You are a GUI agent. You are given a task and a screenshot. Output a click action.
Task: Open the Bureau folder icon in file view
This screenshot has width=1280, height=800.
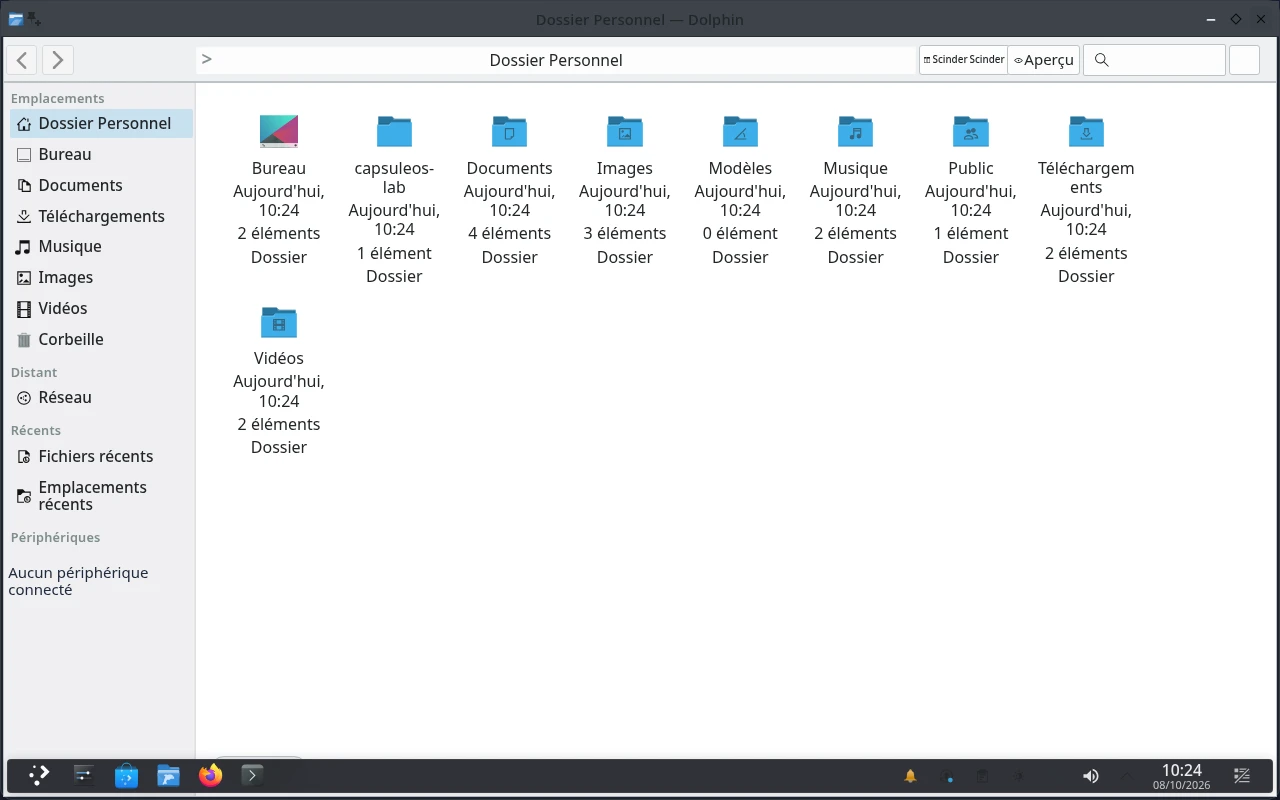(279, 131)
